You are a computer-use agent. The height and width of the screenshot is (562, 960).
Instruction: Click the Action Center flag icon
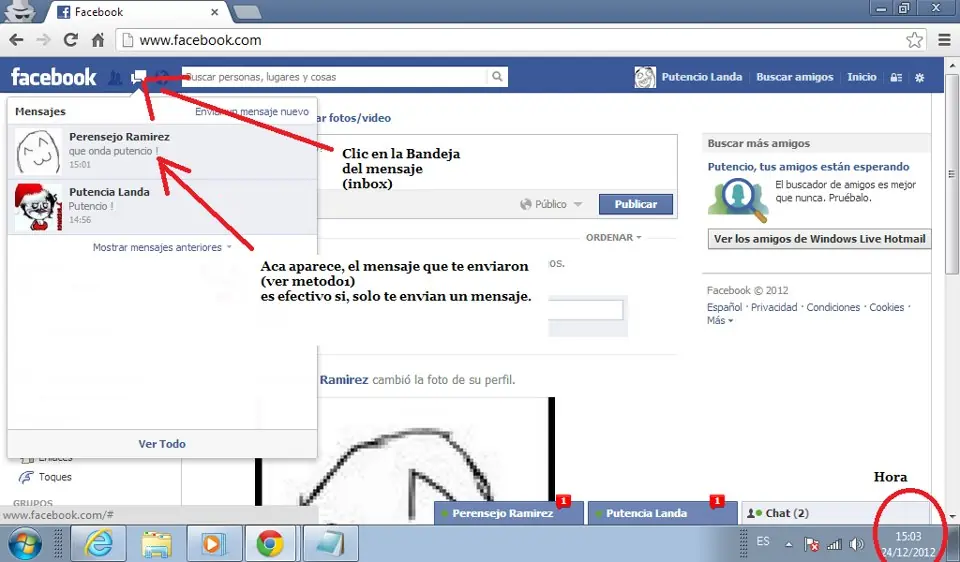point(811,544)
